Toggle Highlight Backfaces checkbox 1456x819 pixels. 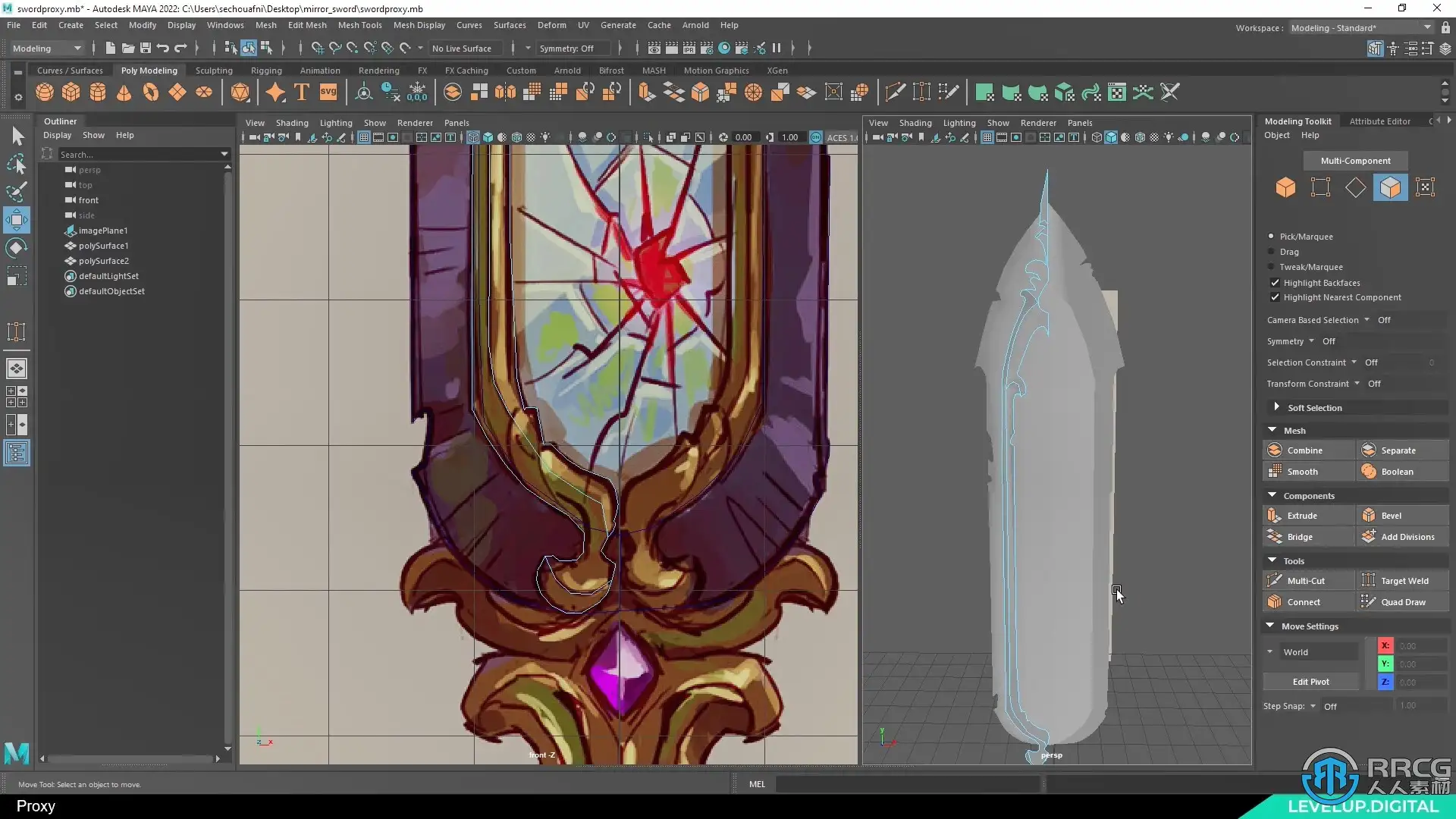click(1275, 283)
